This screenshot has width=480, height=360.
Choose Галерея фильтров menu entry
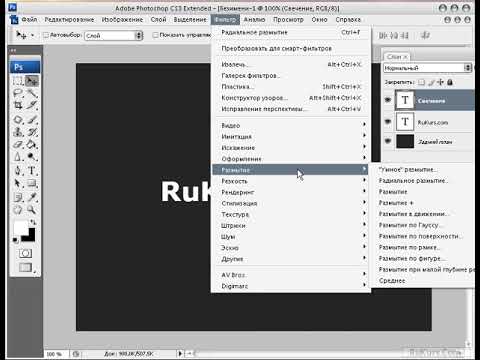290,76
